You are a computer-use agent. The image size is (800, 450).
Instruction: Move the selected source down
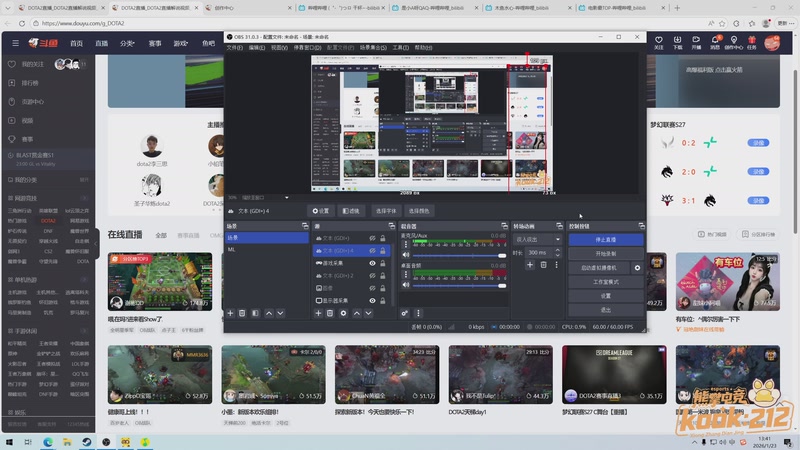coord(368,313)
